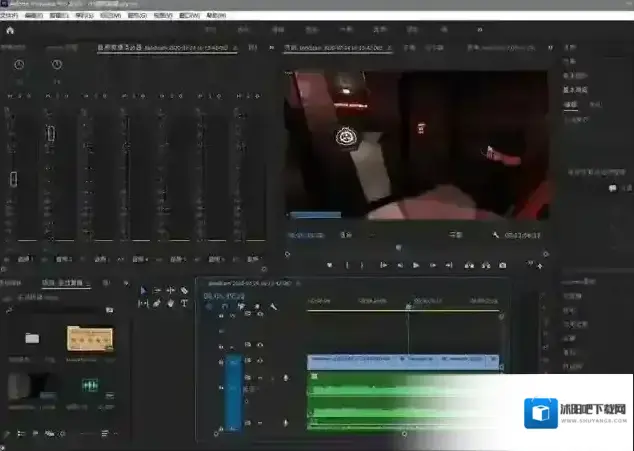Open the timeline wrench settings icon
The image size is (634, 451).
point(273,307)
